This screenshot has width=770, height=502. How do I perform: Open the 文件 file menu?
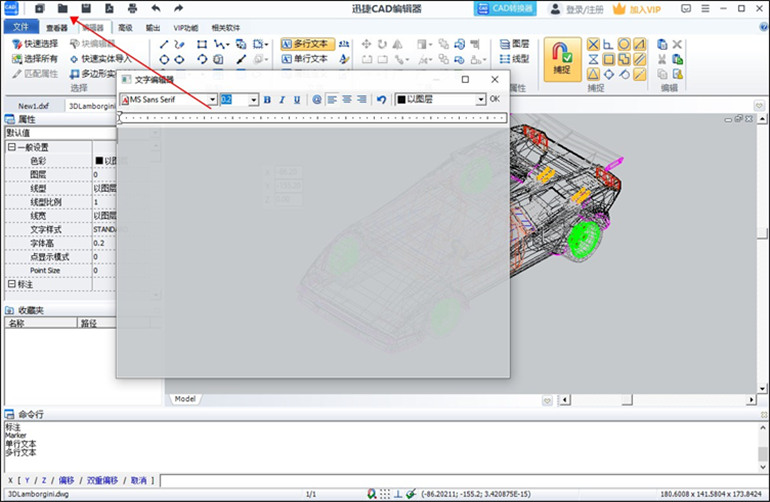[21, 27]
